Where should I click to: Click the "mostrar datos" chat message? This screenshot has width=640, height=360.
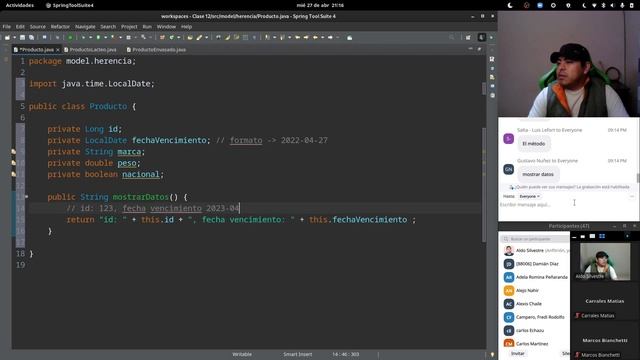point(538,174)
